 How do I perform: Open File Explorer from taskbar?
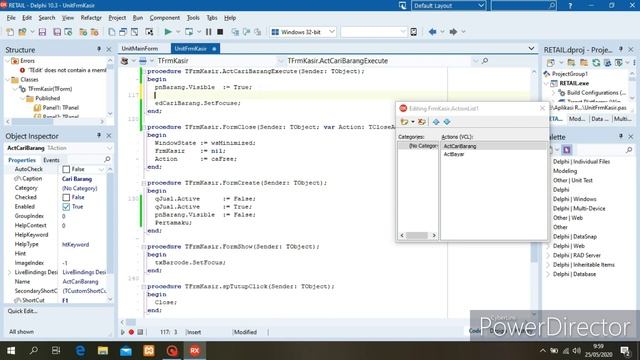[103, 351]
